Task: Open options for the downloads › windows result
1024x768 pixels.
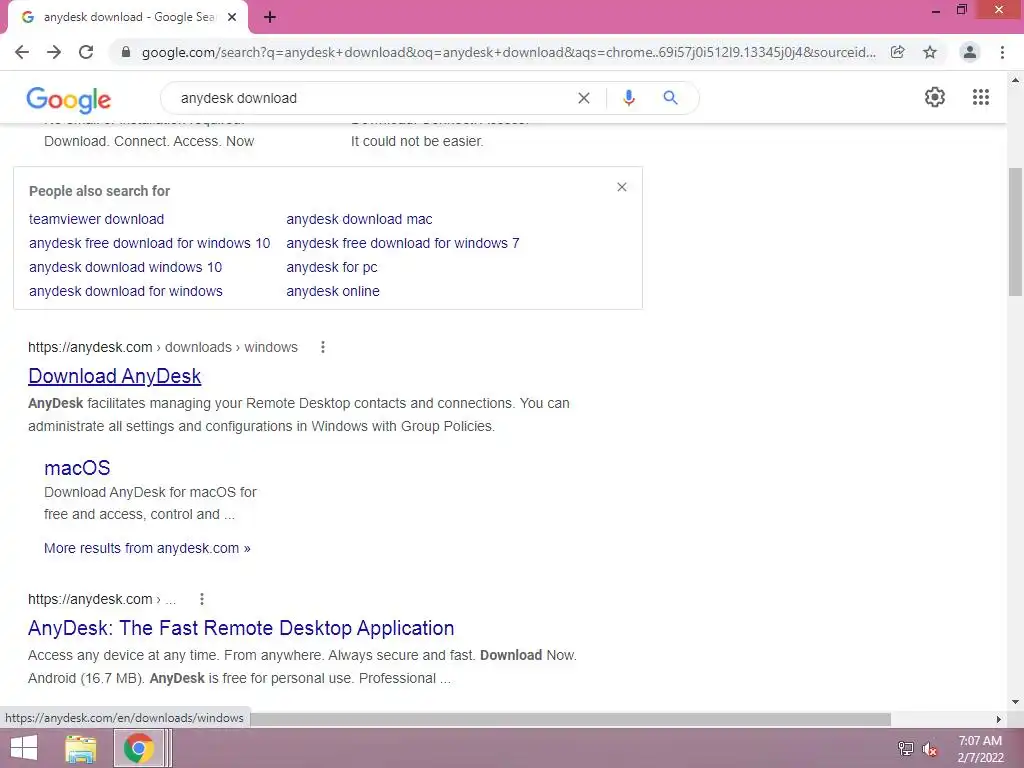Action: coord(323,347)
